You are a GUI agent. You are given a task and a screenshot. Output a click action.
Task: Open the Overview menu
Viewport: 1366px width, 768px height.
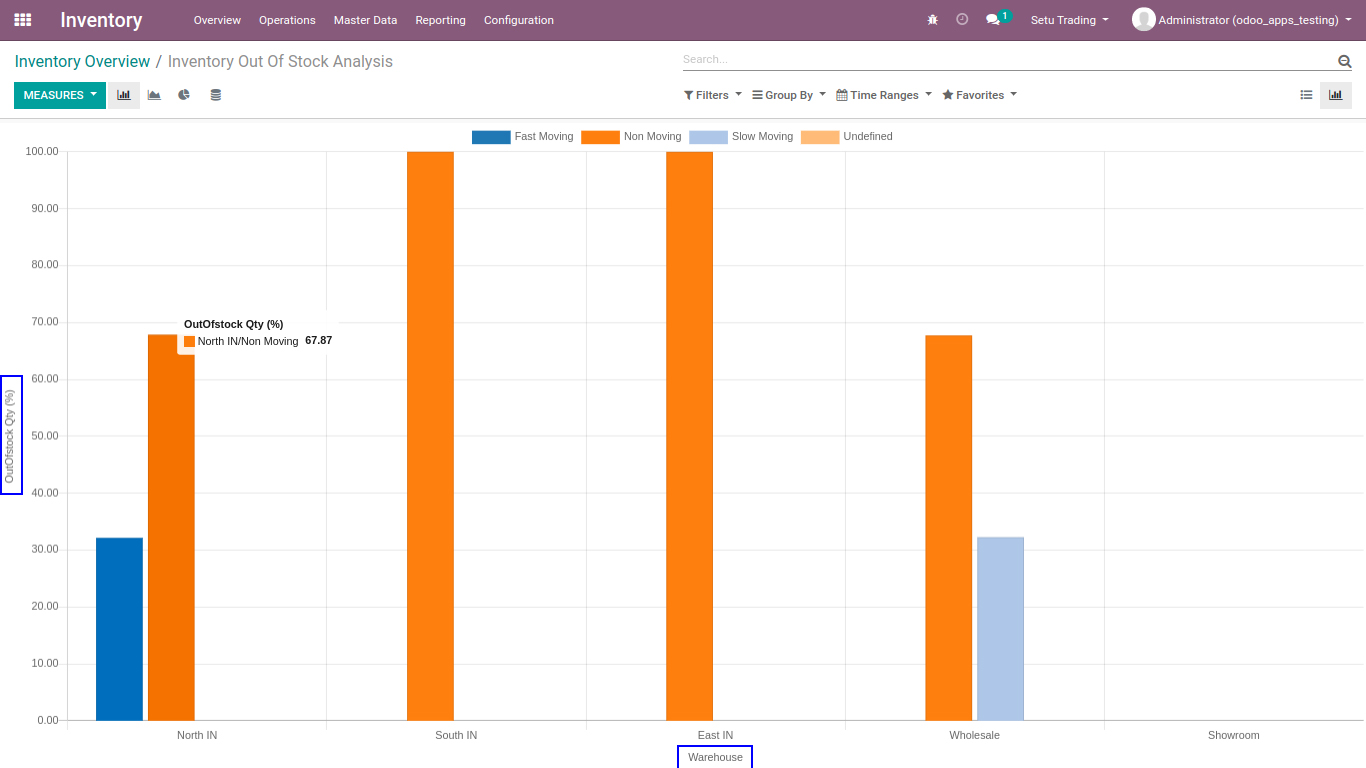pyautogui.click(x=217, y=20)
